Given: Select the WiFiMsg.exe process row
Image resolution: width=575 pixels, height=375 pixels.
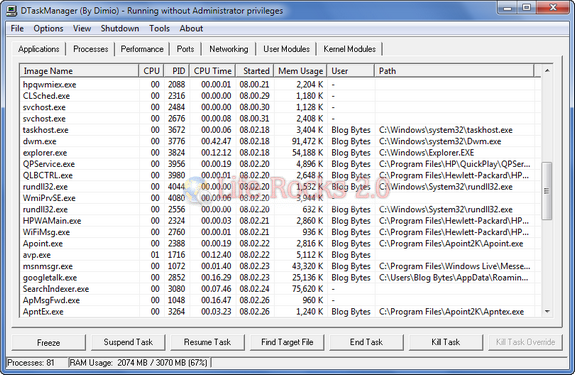Looking at the screenshot, I should 280,232.
